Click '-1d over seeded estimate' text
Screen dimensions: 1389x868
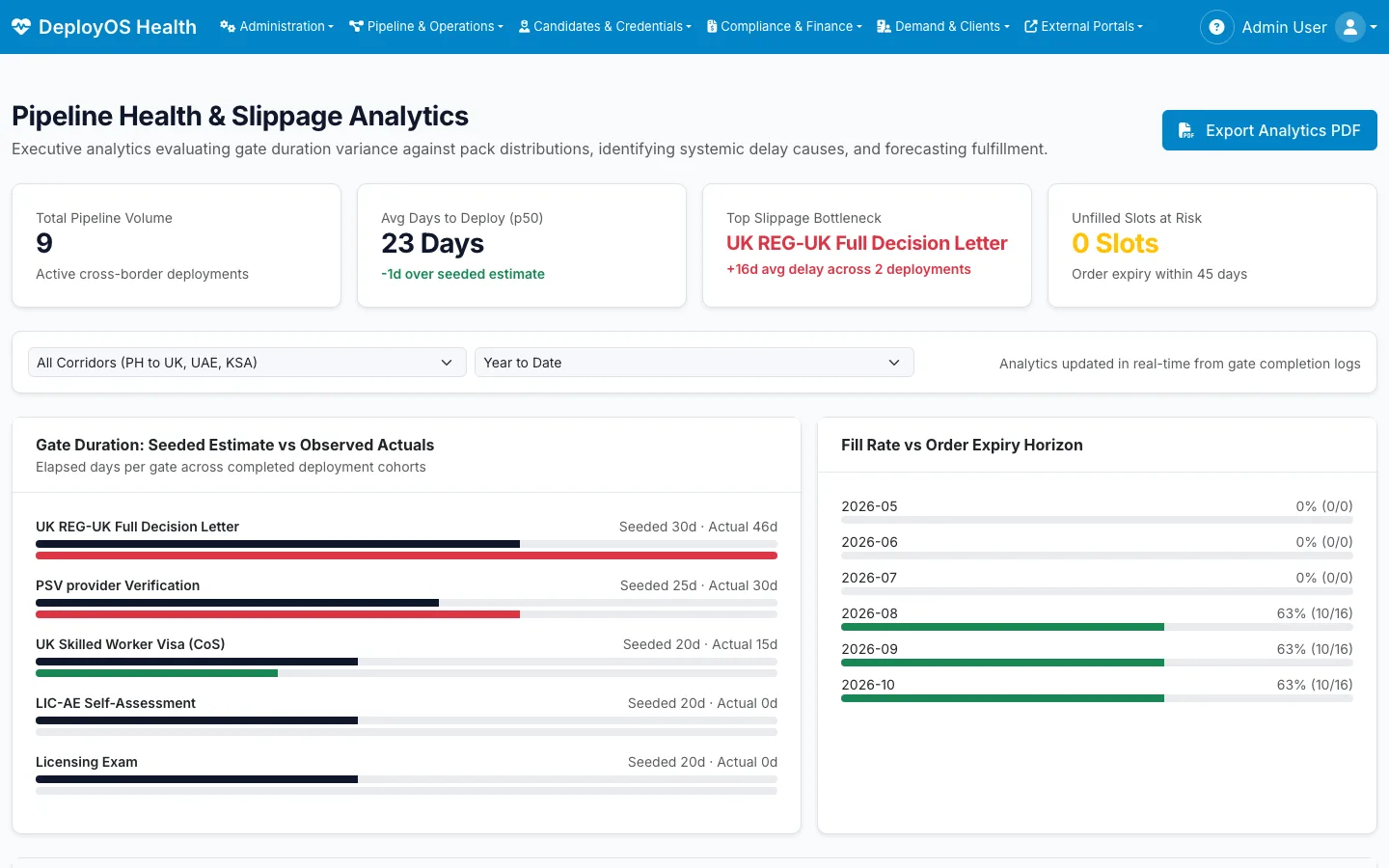coord(463,274)
